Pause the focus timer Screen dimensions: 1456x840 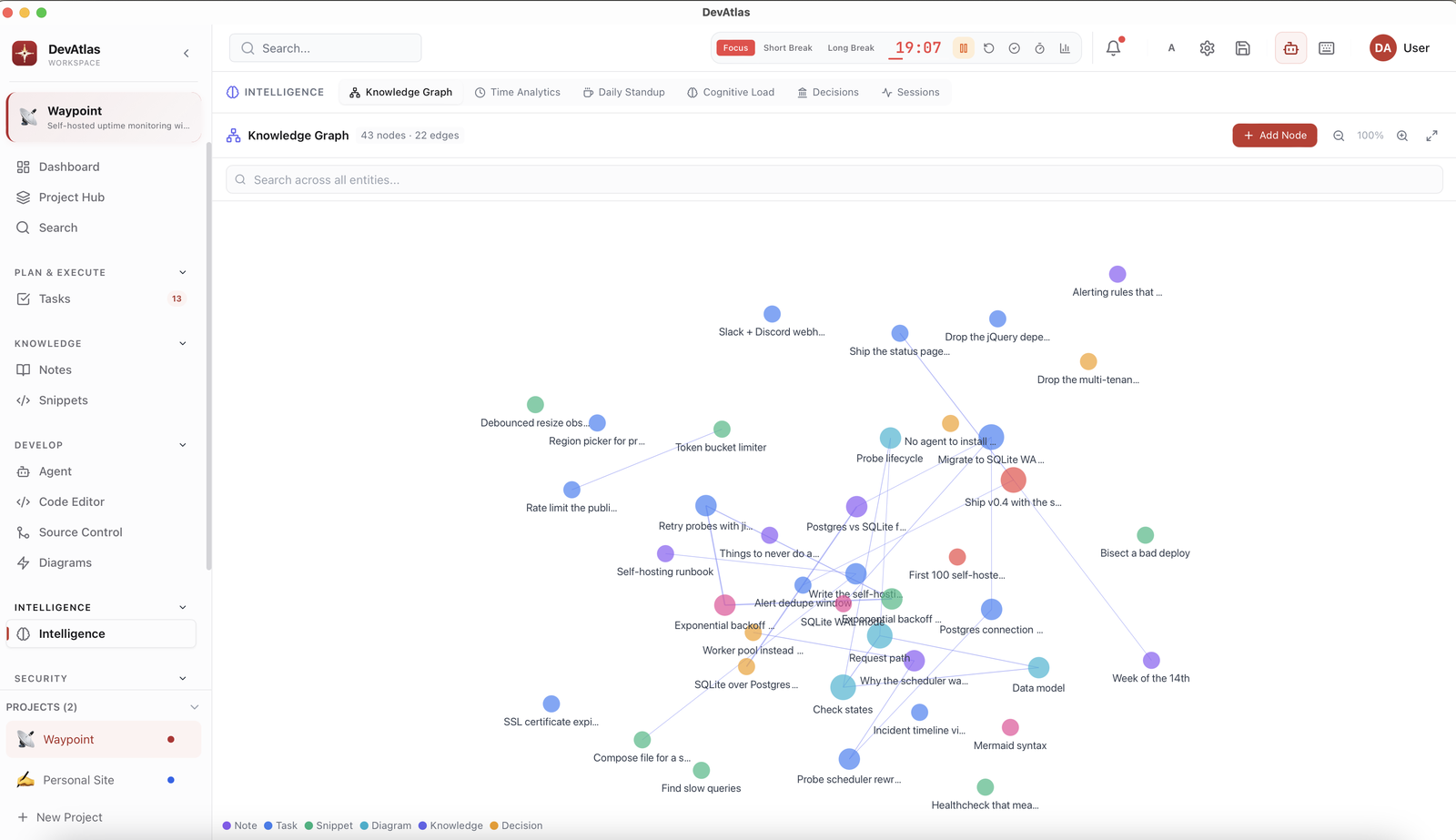[x=963, y=48]
